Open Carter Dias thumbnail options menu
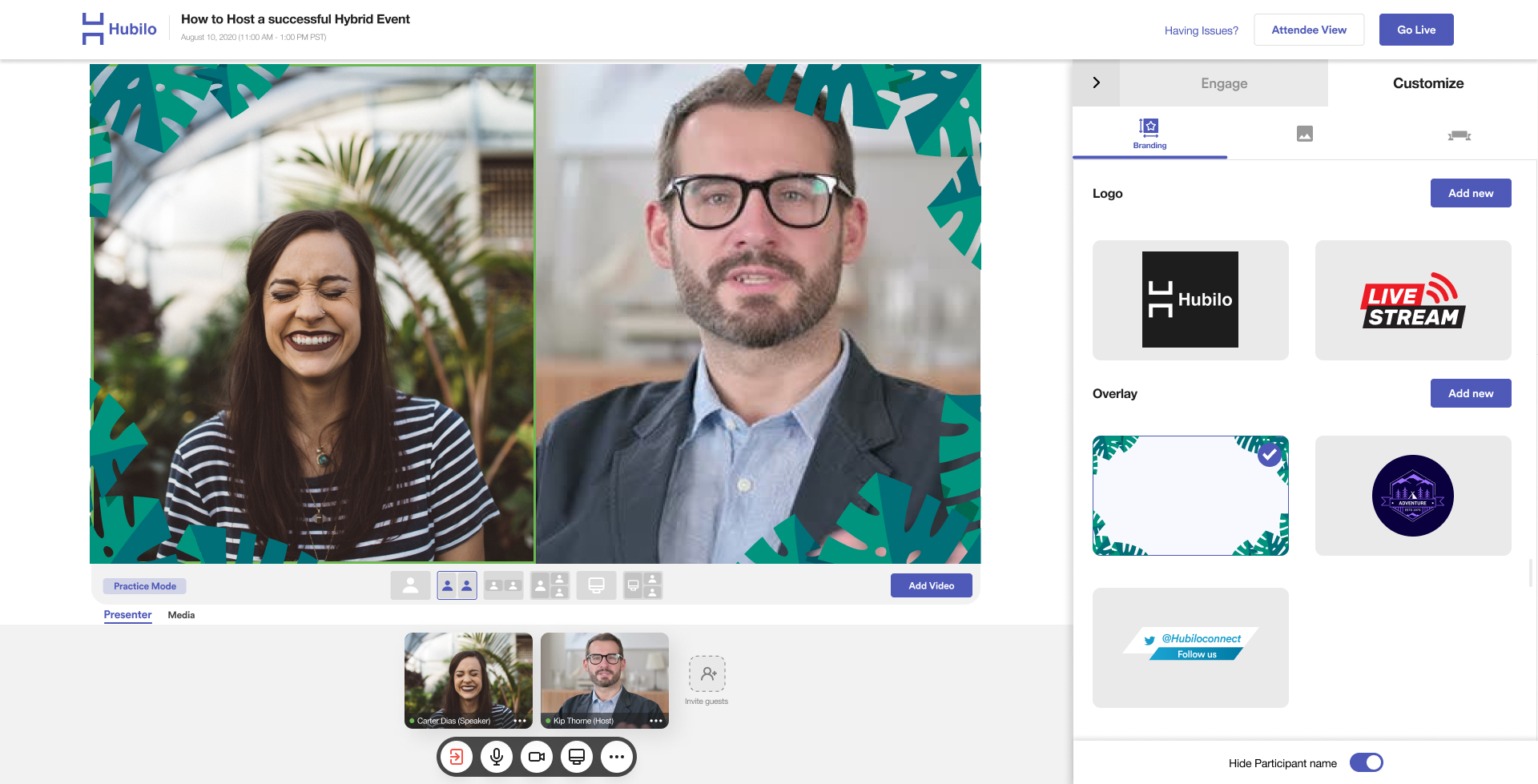The image size is (1538, 784). [x=520, y=721]
